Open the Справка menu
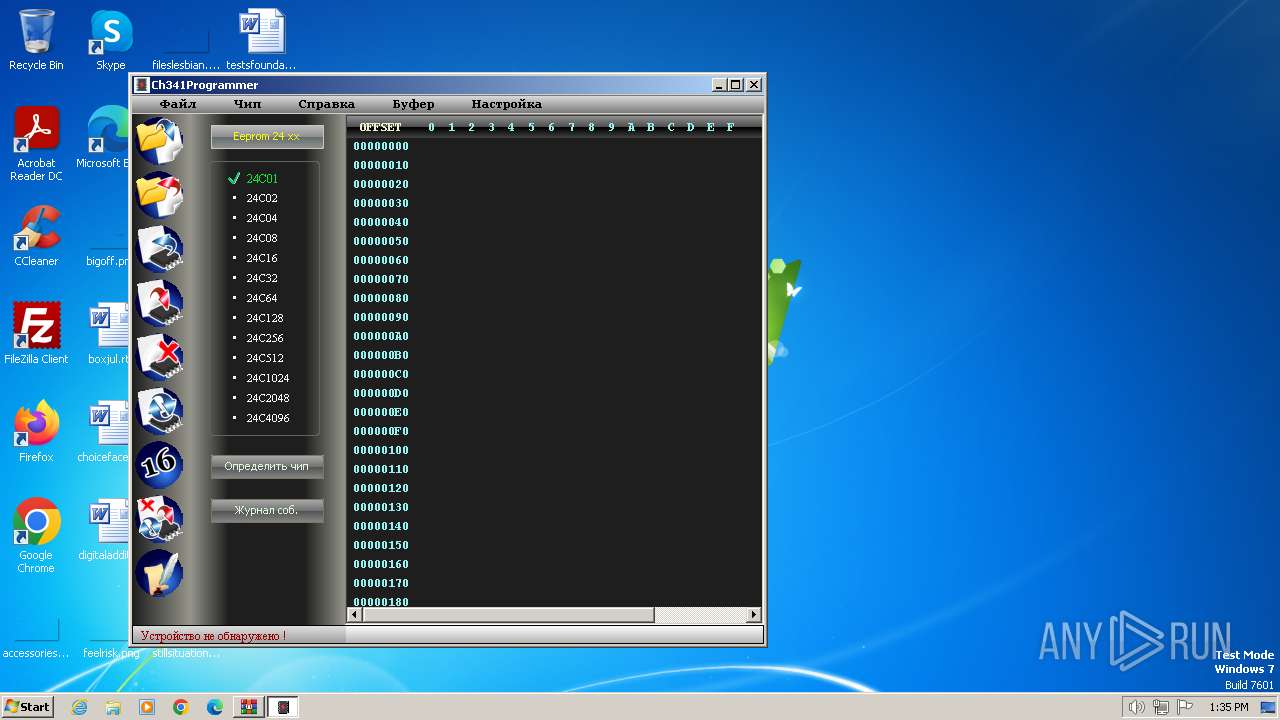Viewport: 1280px width, 720px height. point(326,104)
